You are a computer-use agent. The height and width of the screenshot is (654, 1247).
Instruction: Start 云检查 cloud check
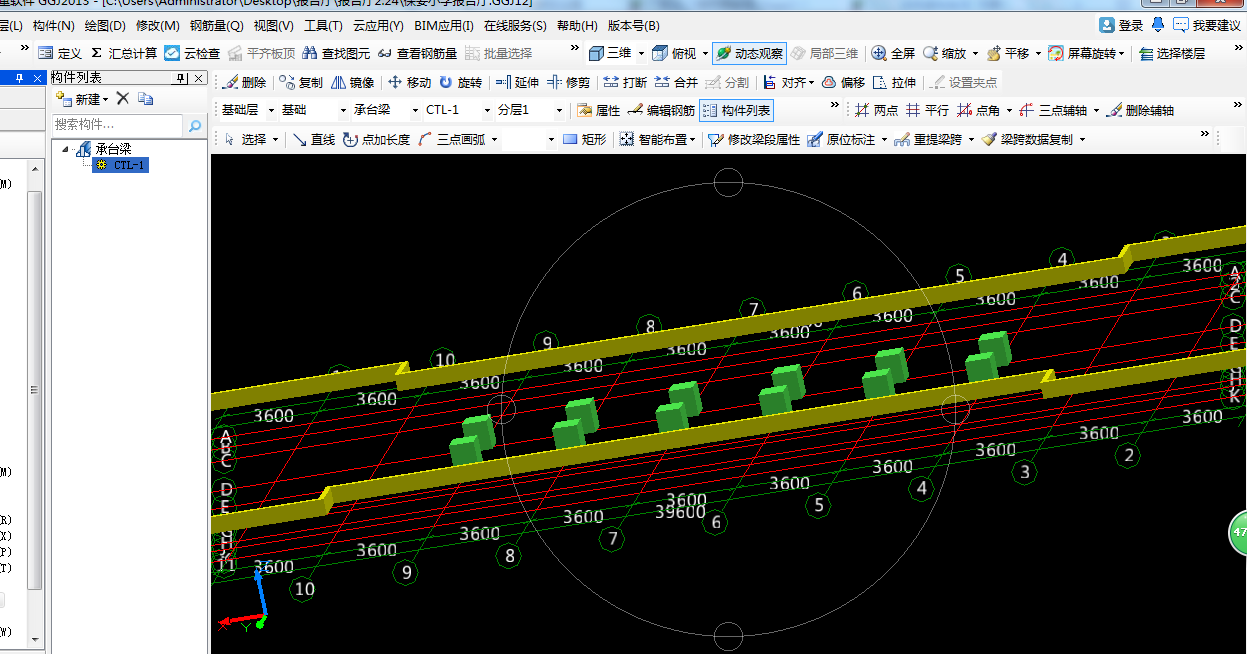pyautogui.click(x=192, y=53)
